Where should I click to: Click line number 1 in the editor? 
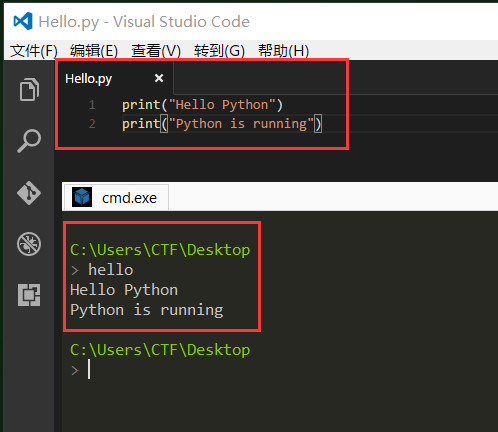92,105
